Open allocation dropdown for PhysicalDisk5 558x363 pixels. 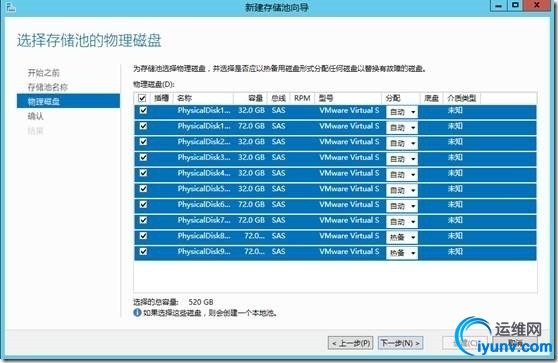click(402, 190)
